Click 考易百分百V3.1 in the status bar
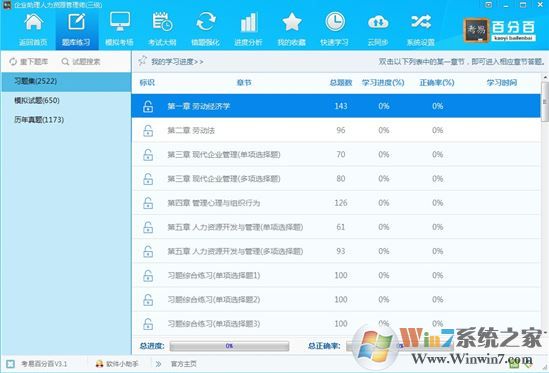Viewport: 549px width, 373px height. pyautogui.click(x=44, y=364)
